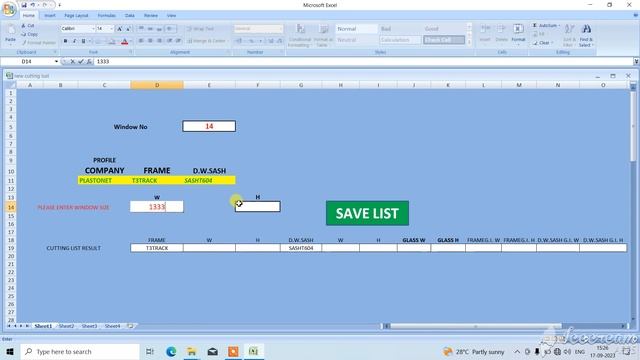640x360 pixels.
Task: Switch to the Page Layout tab
Action: (x=76, y=16)
